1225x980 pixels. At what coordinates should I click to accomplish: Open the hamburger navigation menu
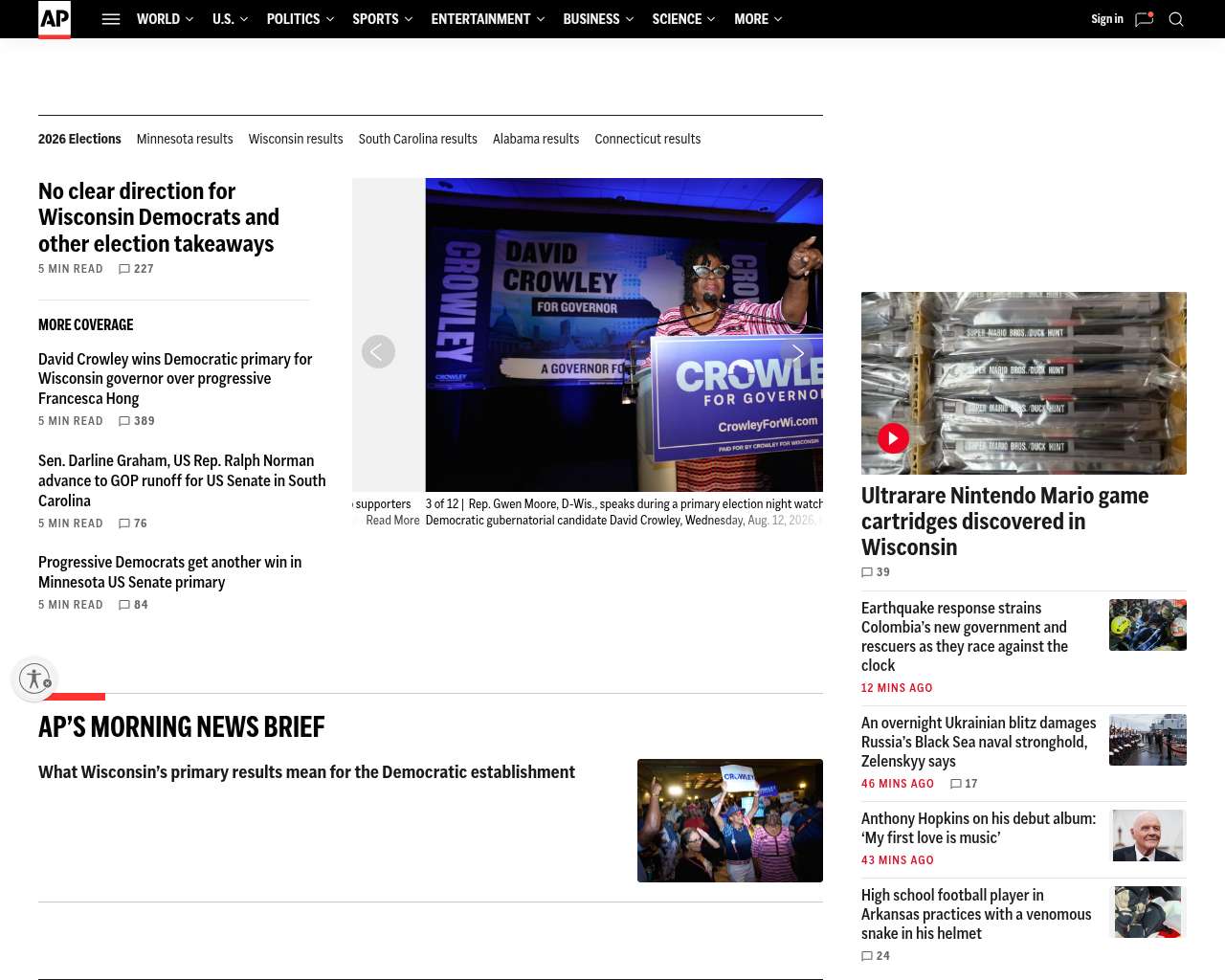click(x=111, y=19)
